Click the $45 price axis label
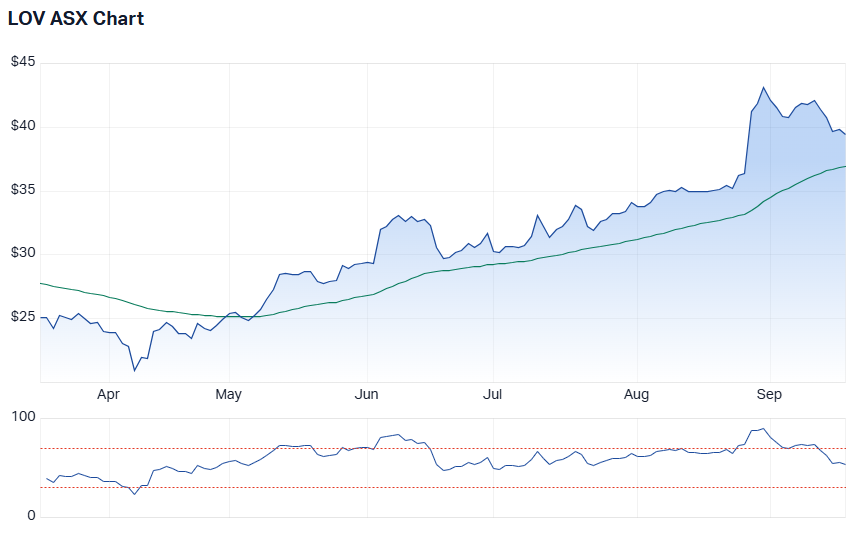The width and height of the screenshot is (846, 534). pos(23,62)
